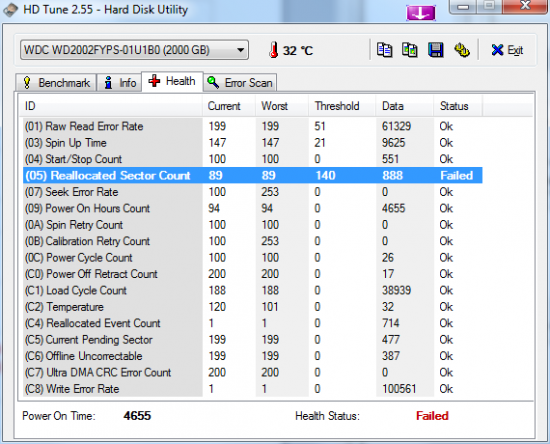Viewport: 550px width, 444px height.
Task: Select the Reallocated Event Count row
Action: (x=253, y=323)
